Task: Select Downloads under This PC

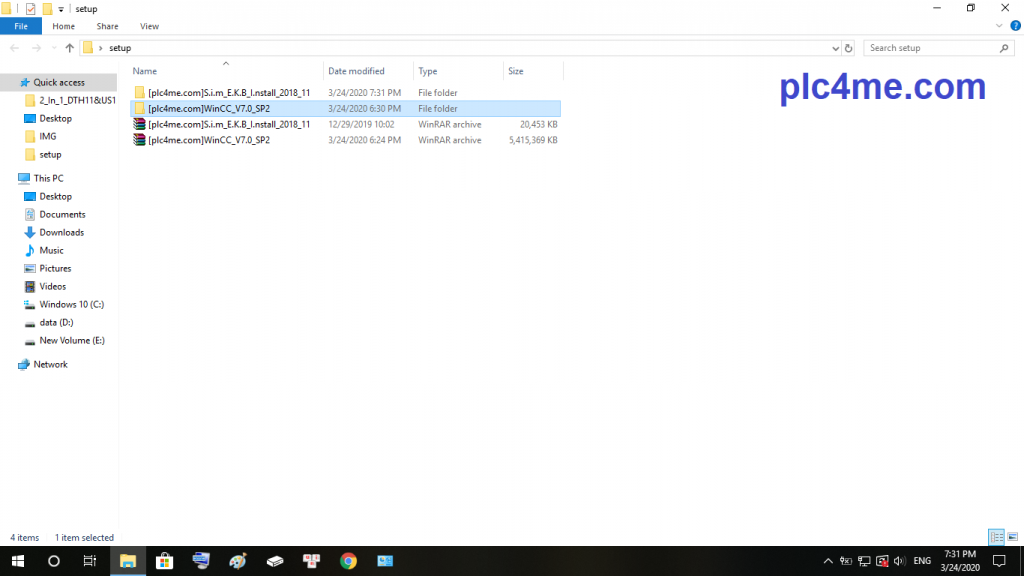Action: click(x=61, y=233)
